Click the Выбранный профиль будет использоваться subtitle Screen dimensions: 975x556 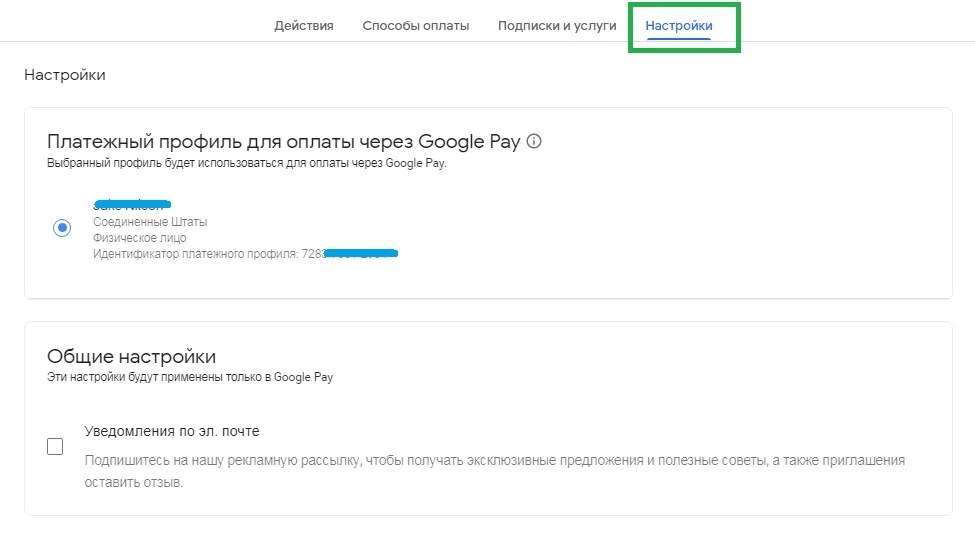pyautogui.click(x=246, y=163)
